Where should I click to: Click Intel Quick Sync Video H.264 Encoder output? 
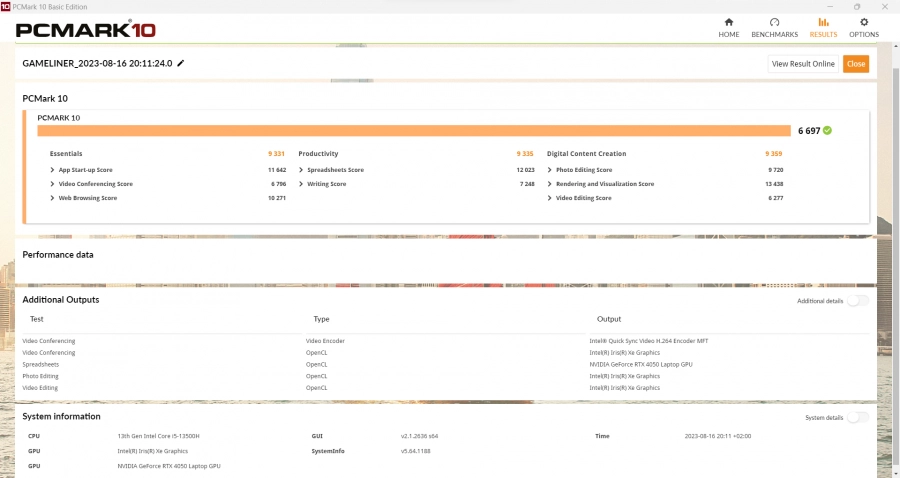point(649,341)
